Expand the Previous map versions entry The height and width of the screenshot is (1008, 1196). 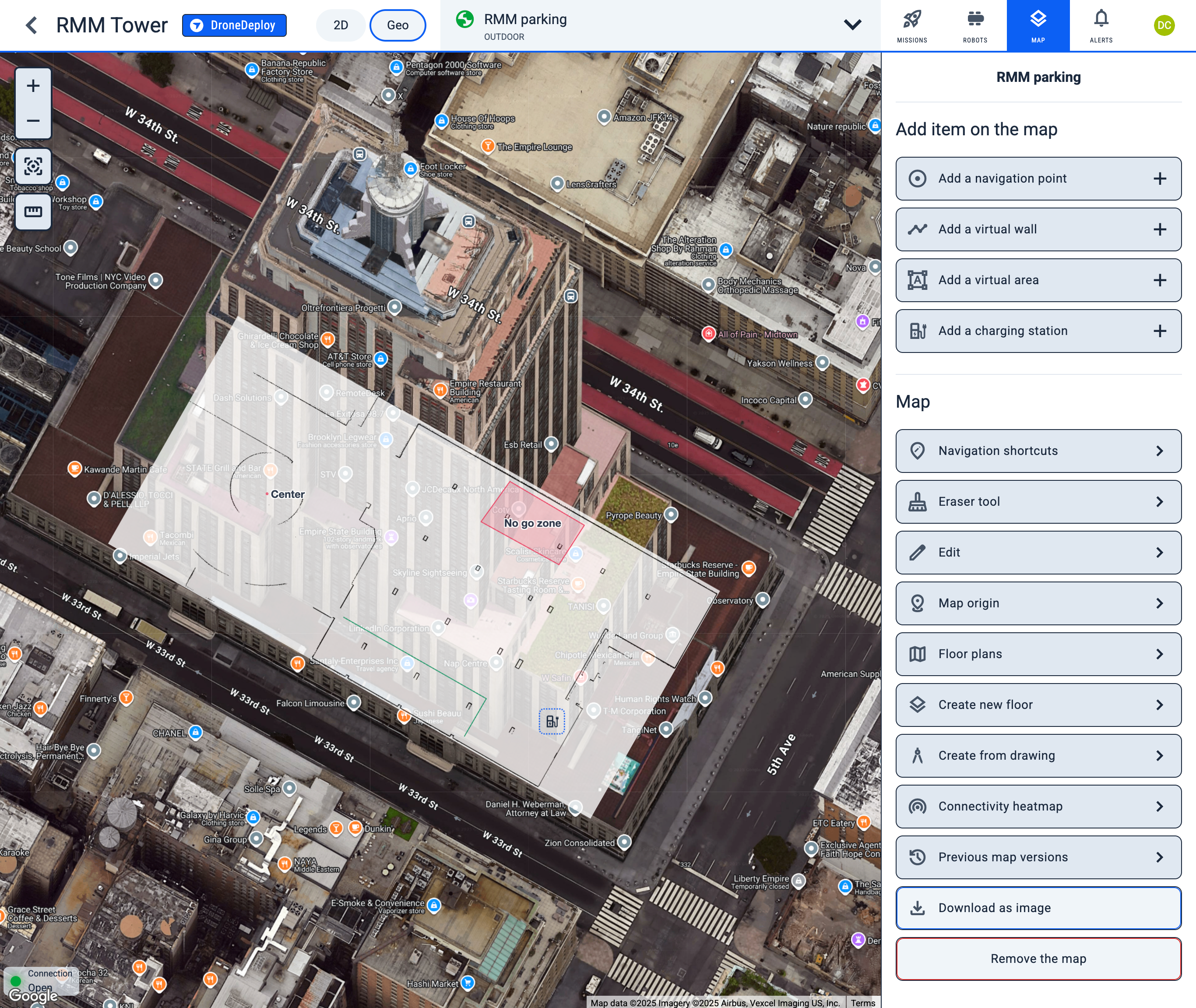coord(1038,857)
